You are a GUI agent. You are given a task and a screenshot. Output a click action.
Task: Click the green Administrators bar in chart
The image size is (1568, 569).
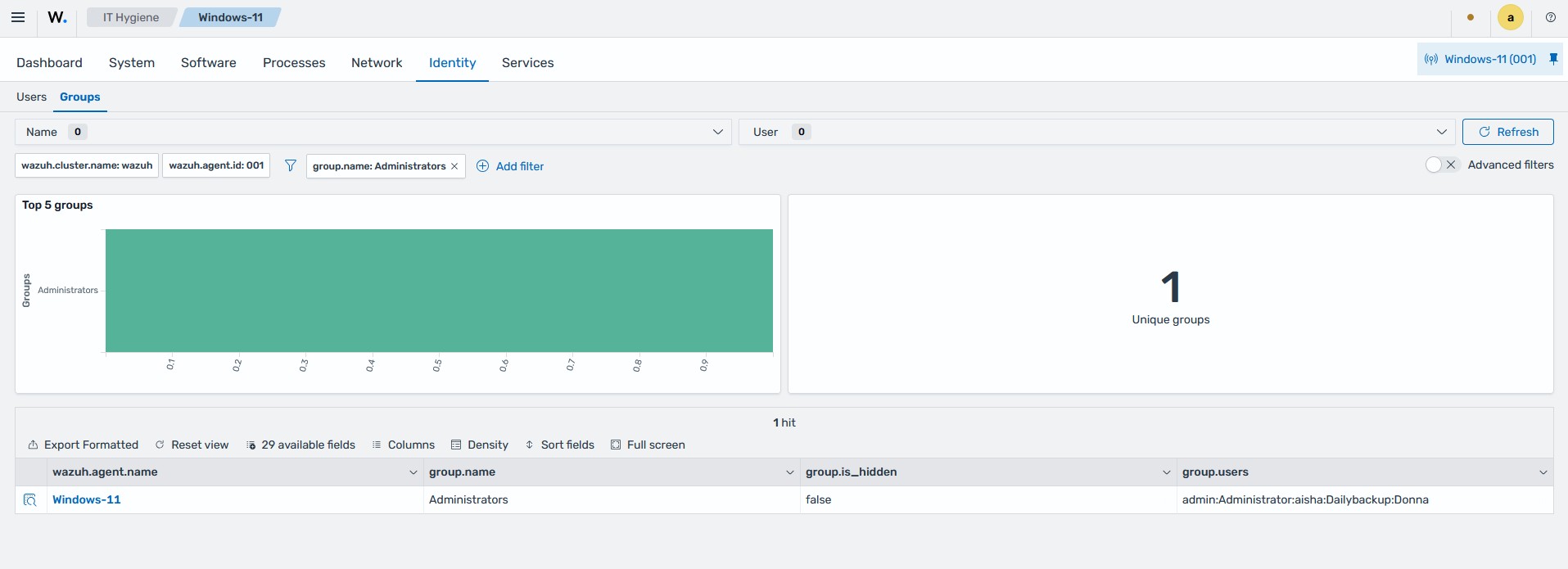point(439,291)
